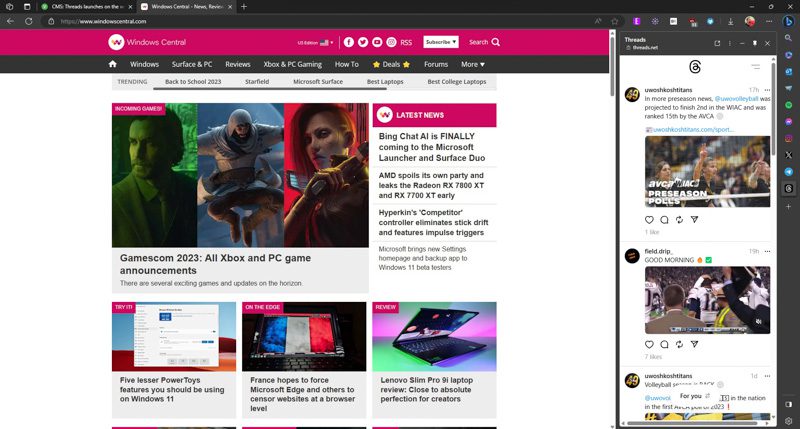Open Instagram in Edge sidebar

(789, 138)
